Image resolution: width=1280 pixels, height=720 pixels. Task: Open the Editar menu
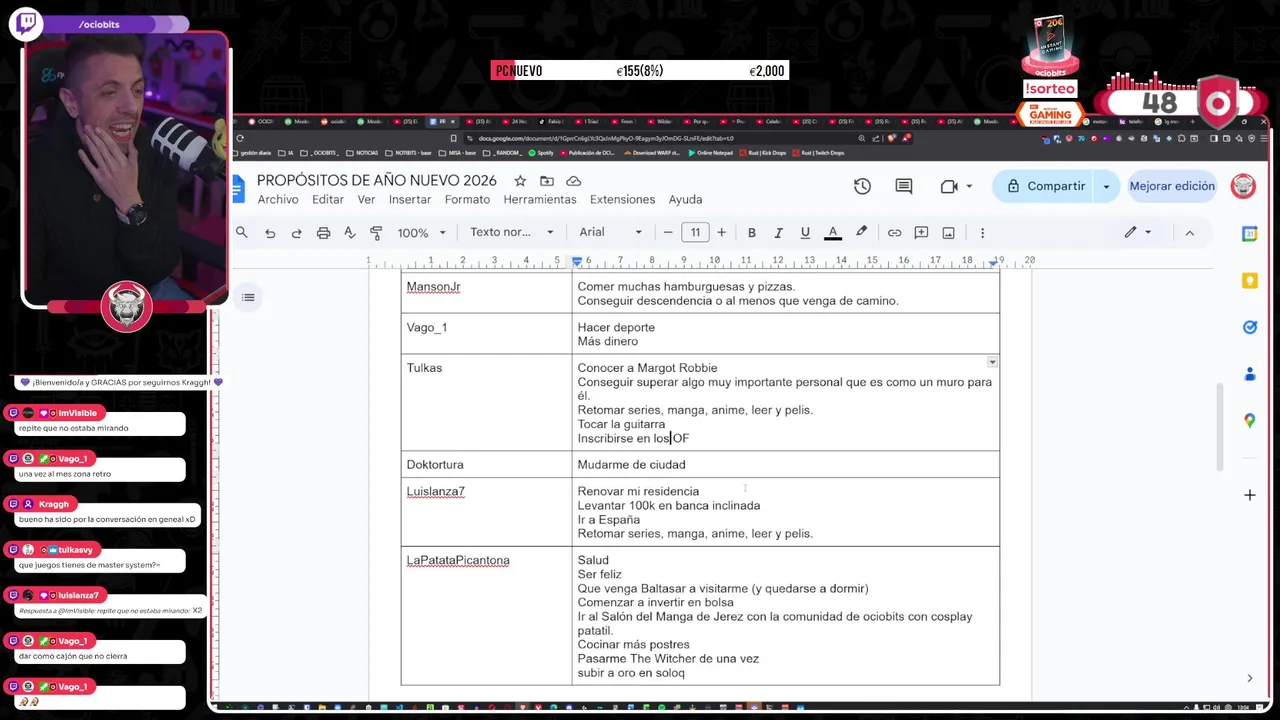(x=328, y=199)
